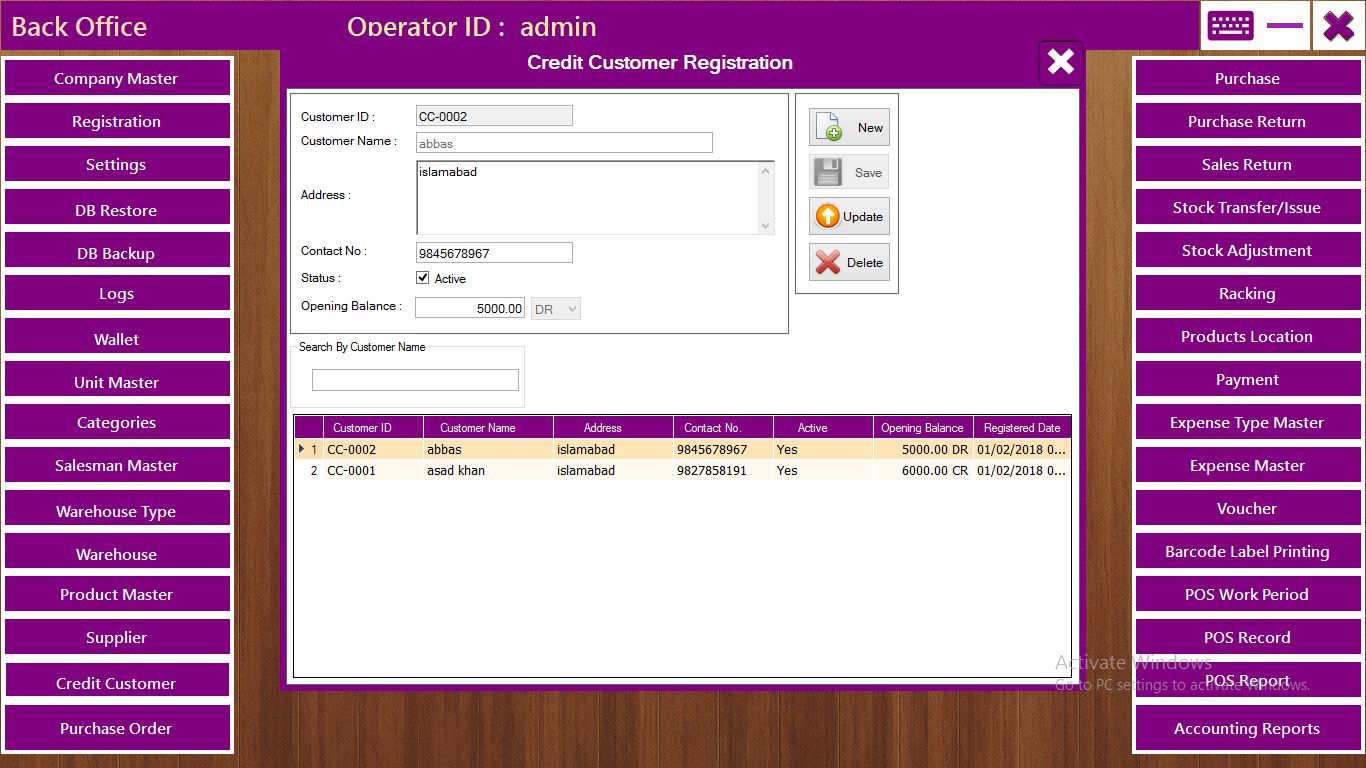Click the New customer icon button

click(x=829, y=128)
